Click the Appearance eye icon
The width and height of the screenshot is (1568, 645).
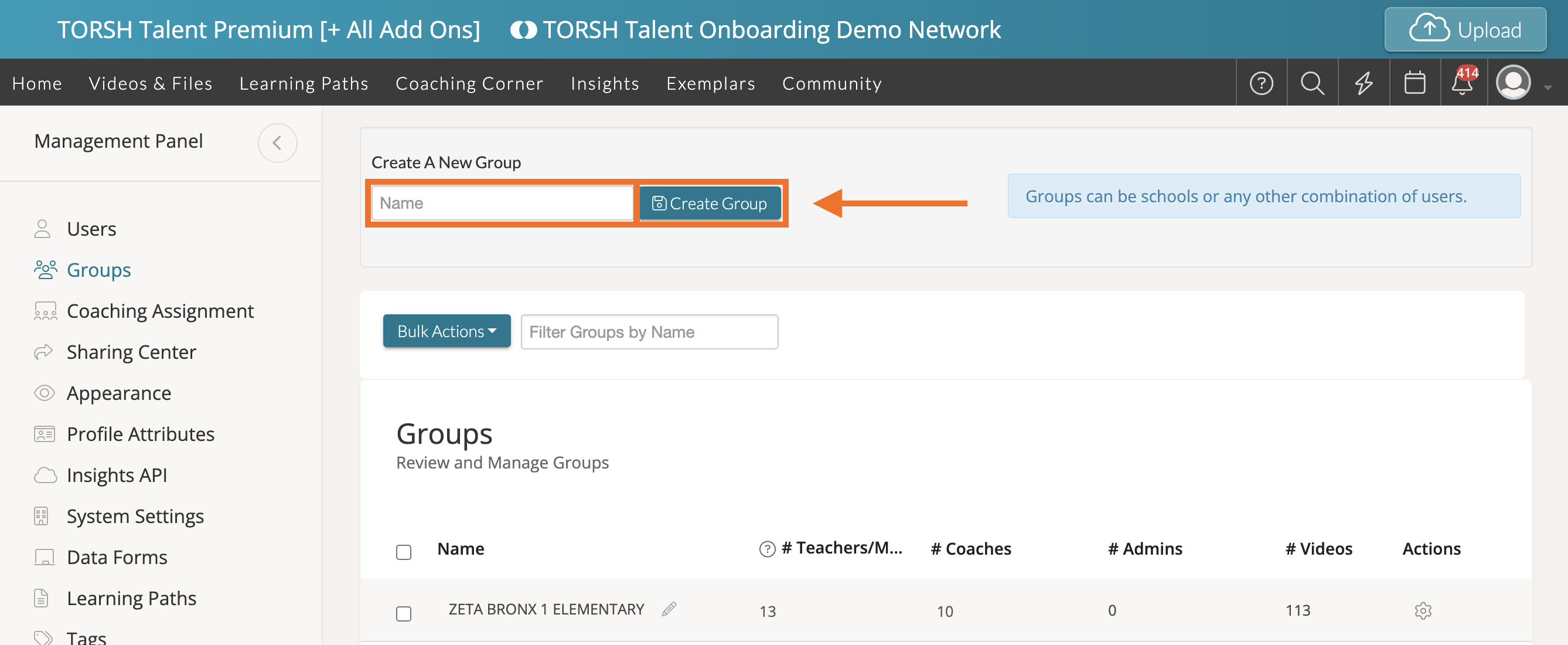point(44,393)
